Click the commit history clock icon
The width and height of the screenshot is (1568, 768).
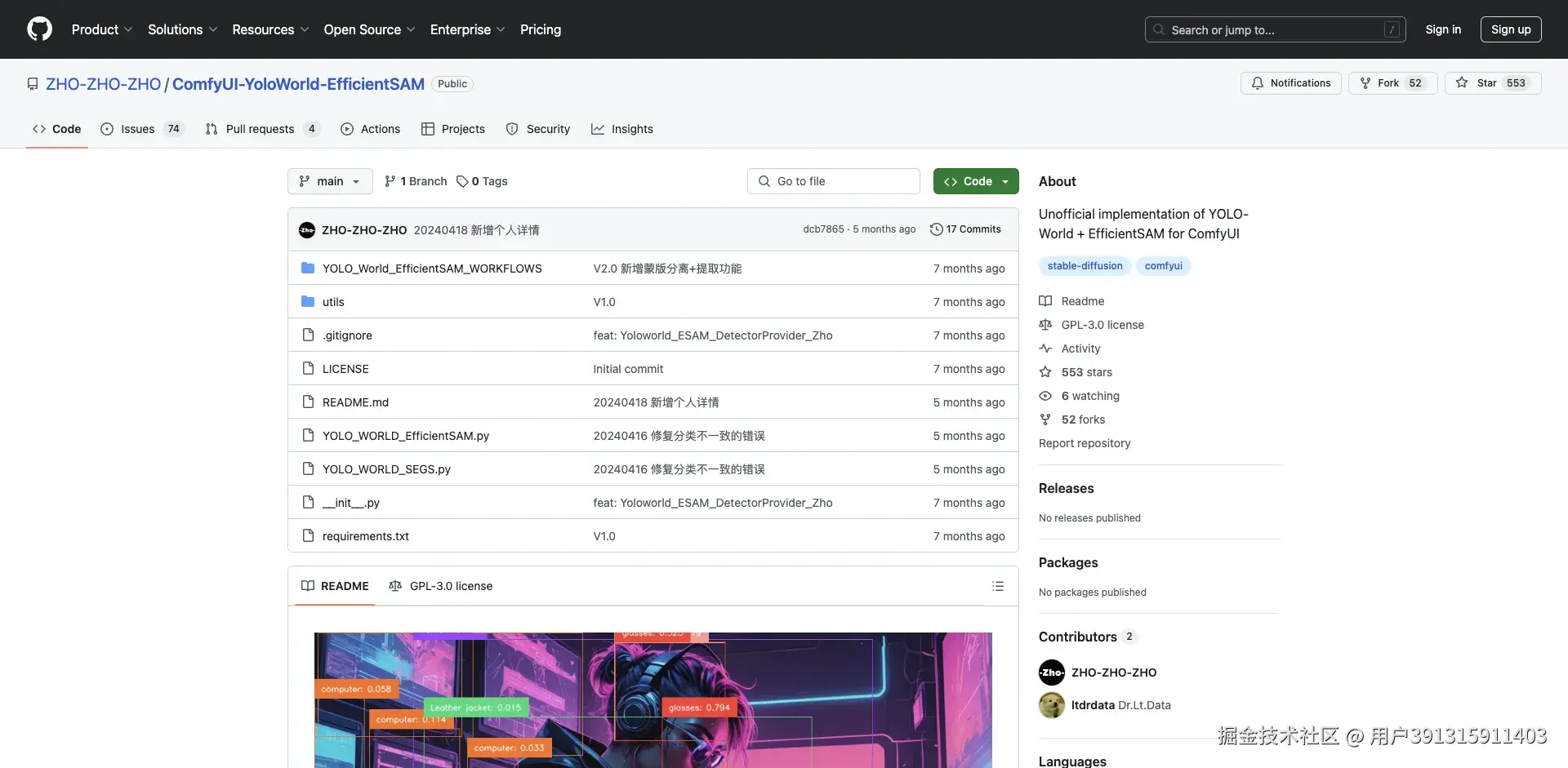point(937,229)
